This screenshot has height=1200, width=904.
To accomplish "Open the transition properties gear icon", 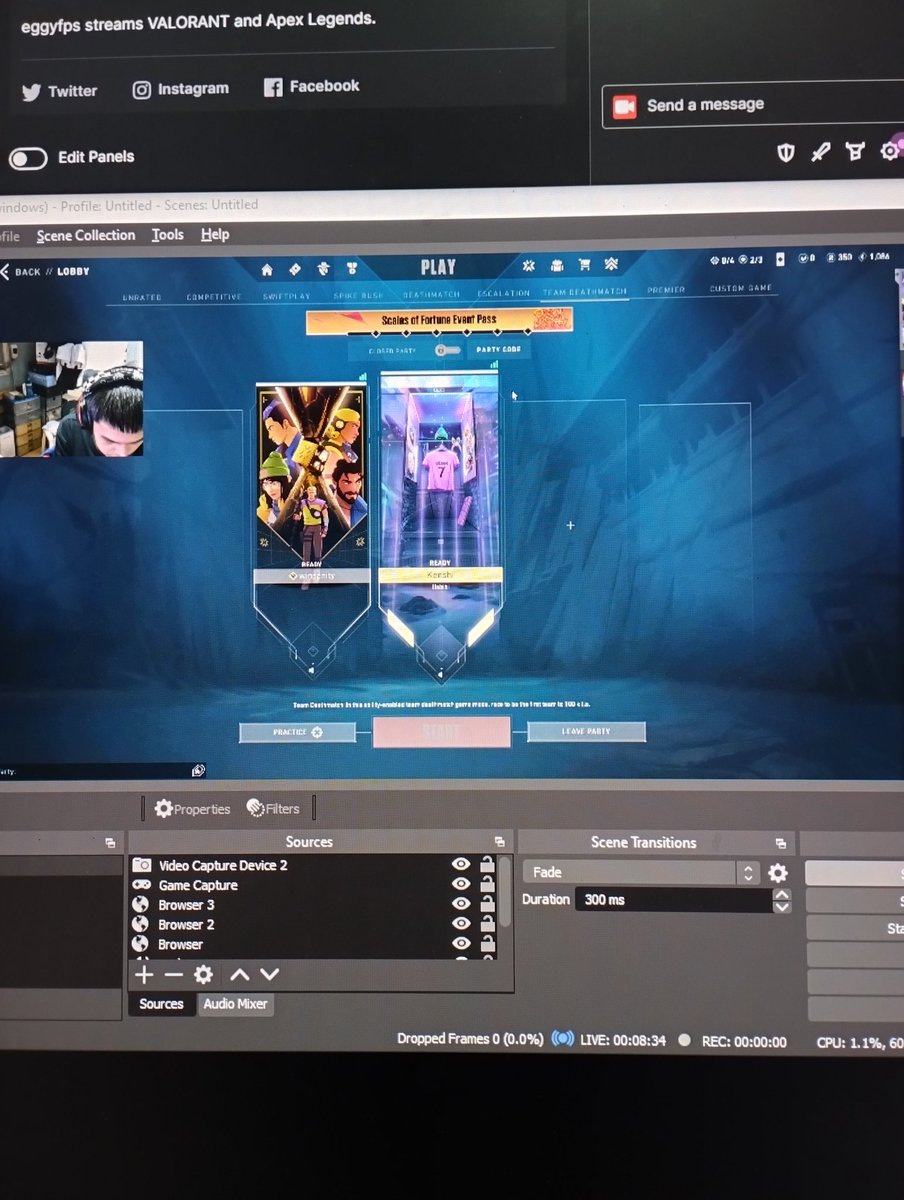I will pyautogui.click(x=778, y=873).
